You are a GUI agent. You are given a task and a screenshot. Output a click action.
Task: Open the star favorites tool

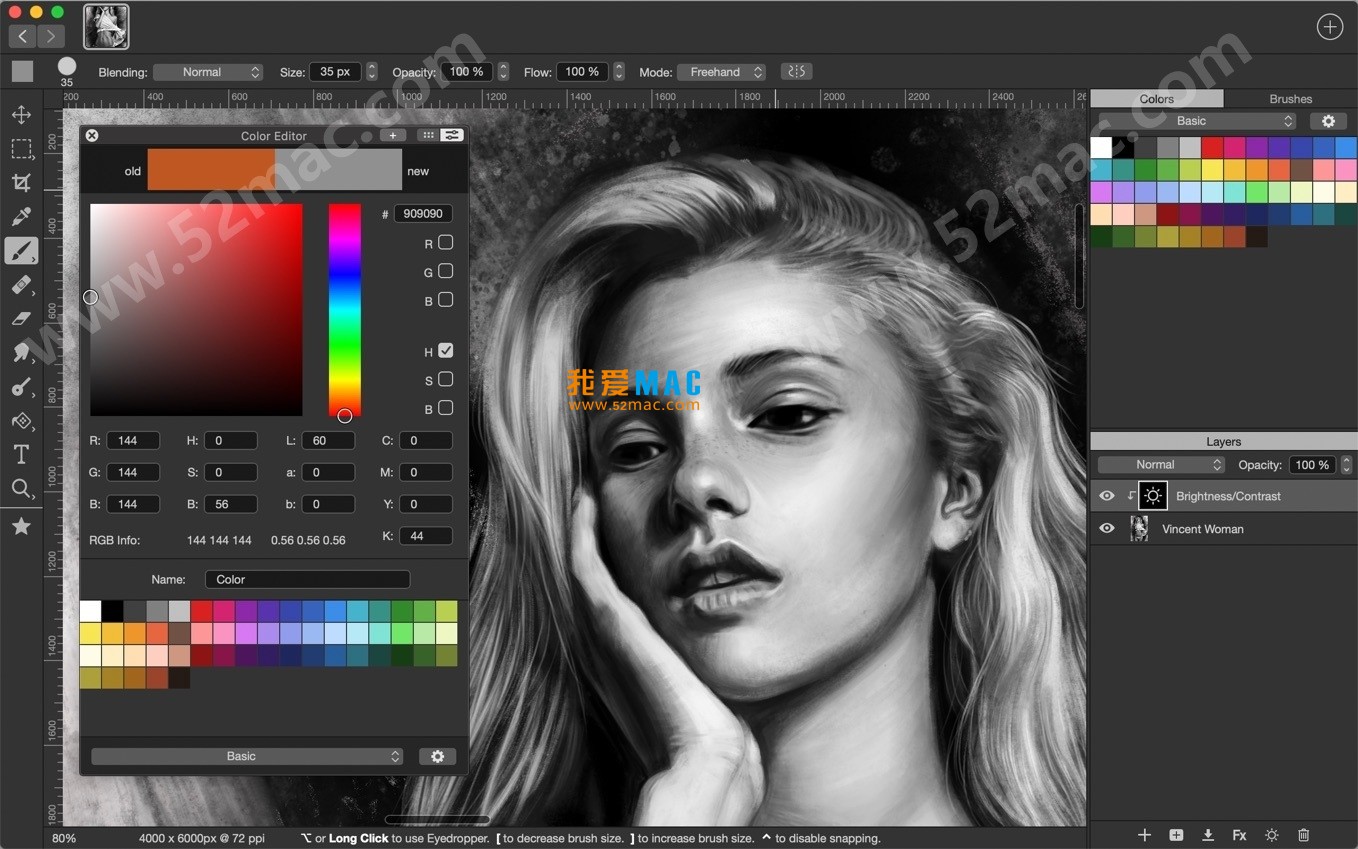click(x=21, y=527)
